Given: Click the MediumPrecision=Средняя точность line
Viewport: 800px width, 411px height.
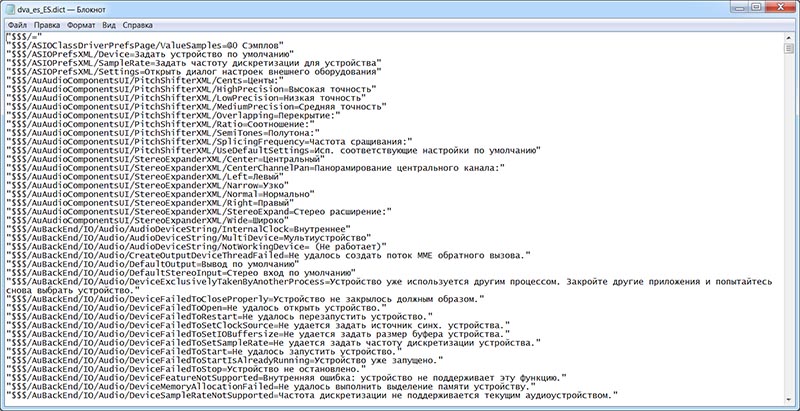Looking at the screenshot, I should (196, 107).
